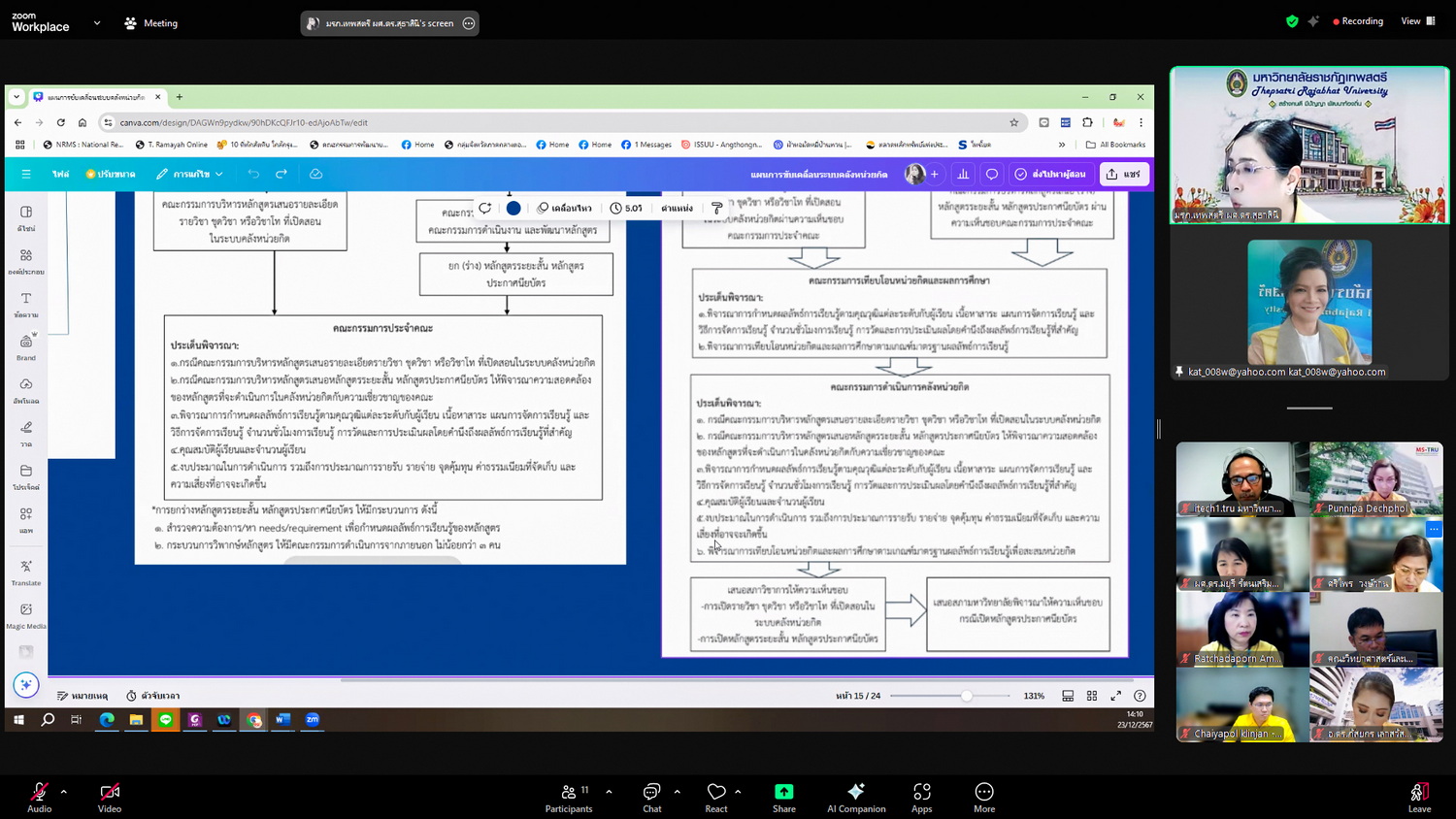Image resolution: width=1456 pixels, height=819 pixels.
Task: Open the Zoom Workplace dropdown
Action: [x=96, y=22]
